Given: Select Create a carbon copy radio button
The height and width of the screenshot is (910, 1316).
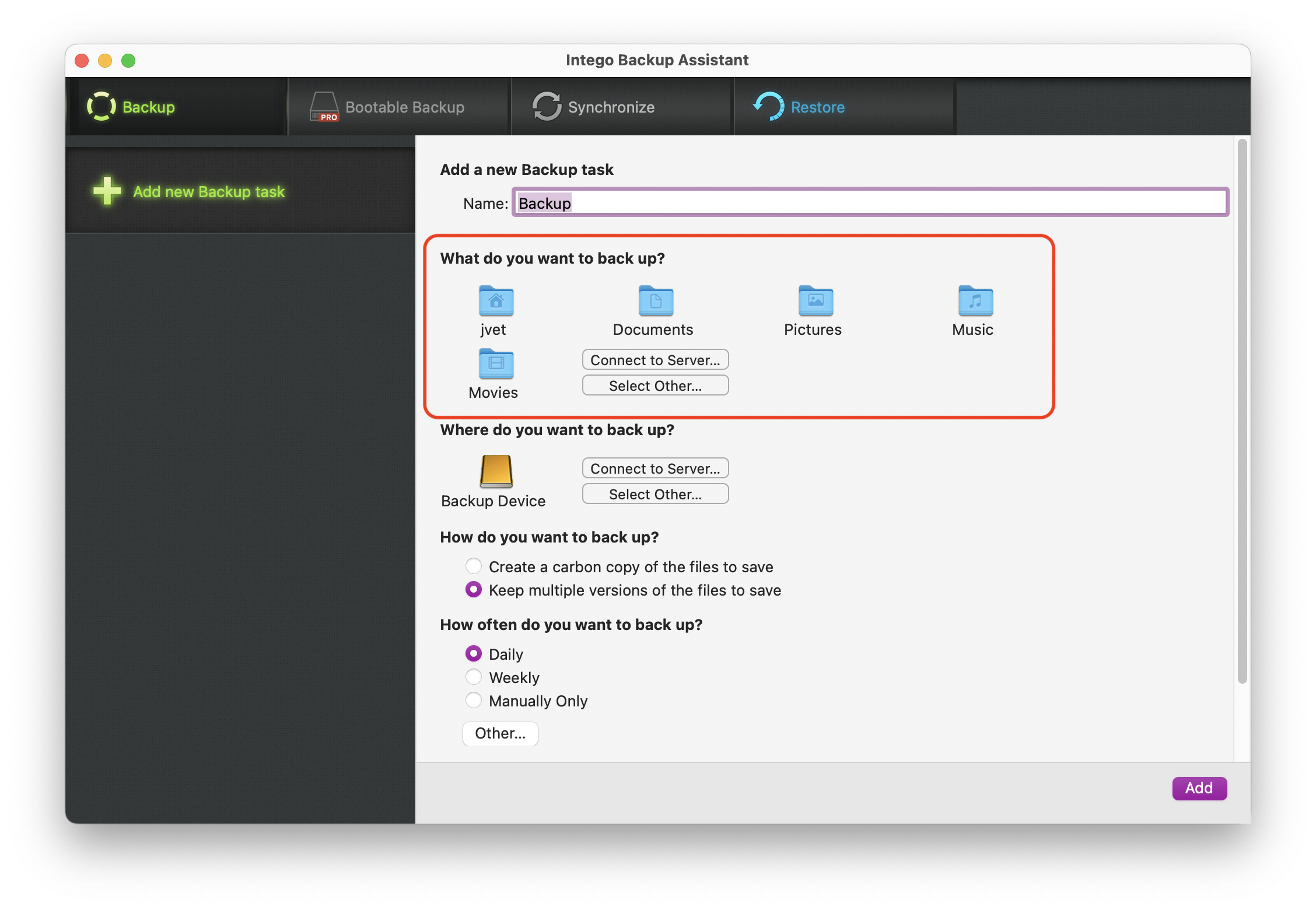Looking at the screenshot, I should [x=474, y=566].
